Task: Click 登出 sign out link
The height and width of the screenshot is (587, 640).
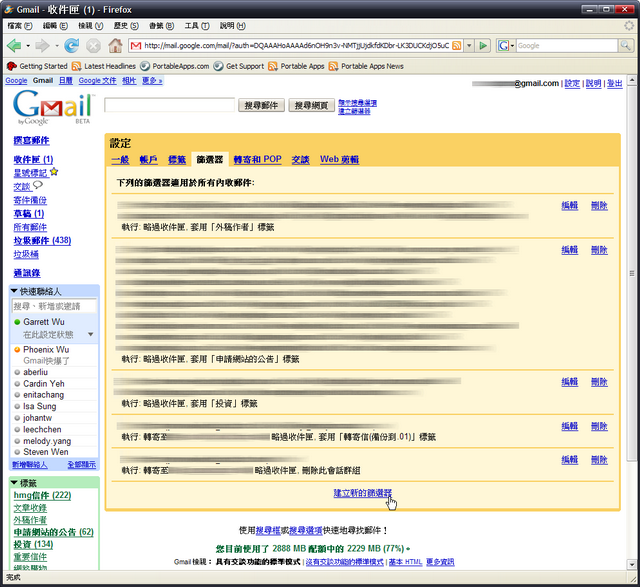Action: tap(614, 83)
